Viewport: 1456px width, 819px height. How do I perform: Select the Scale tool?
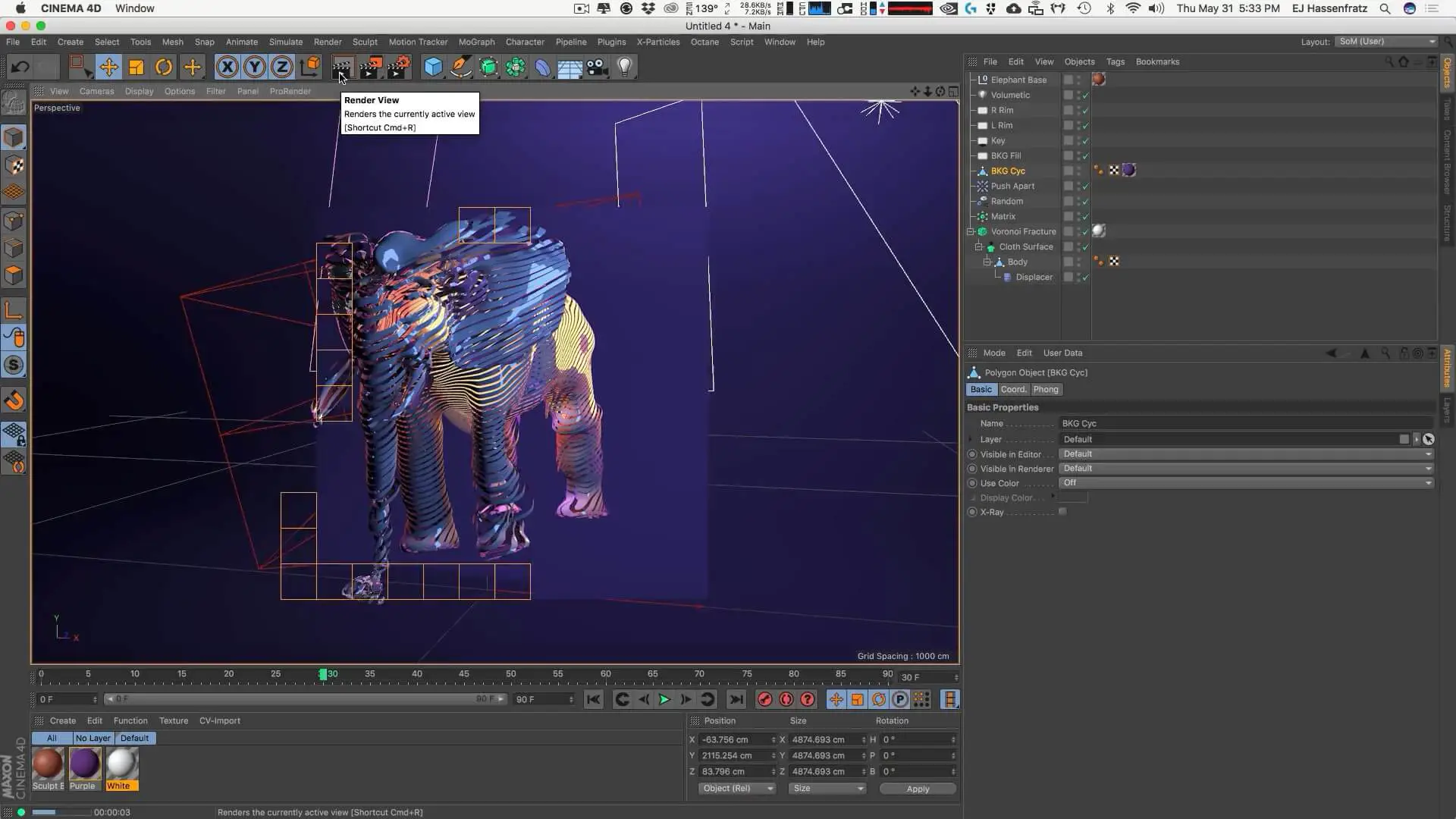(136, 67)
